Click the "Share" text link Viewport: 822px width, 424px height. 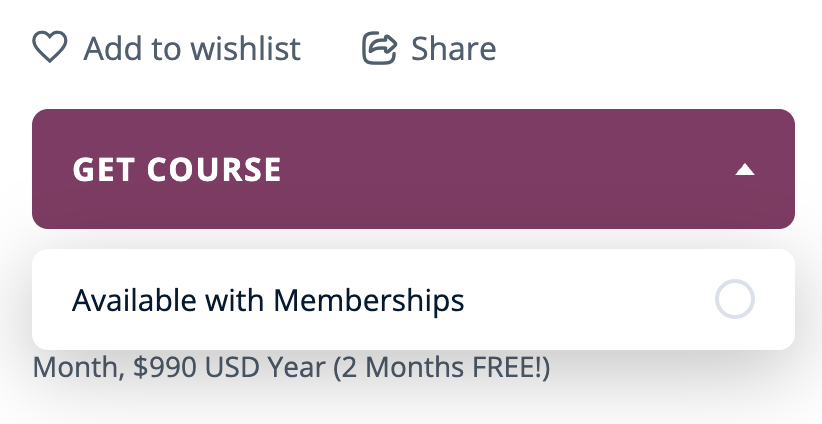(453, 48)
